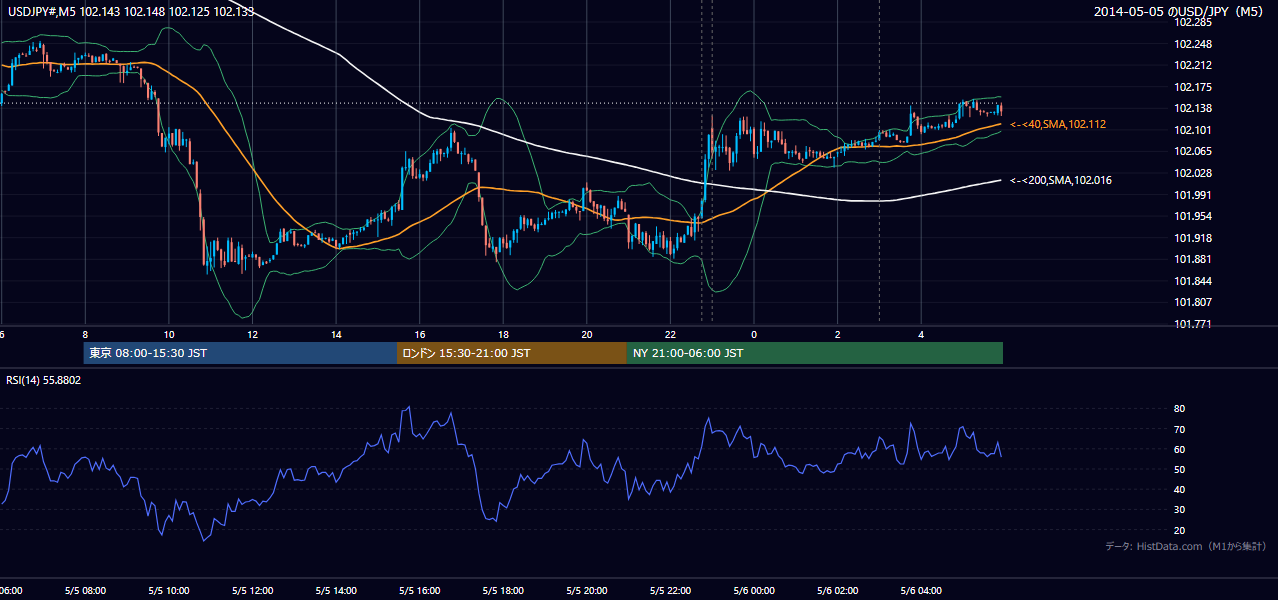The height and width of the screenshot is (600, 1278).
Task: Click price axis value 102.101
Action: [1192, 130]
